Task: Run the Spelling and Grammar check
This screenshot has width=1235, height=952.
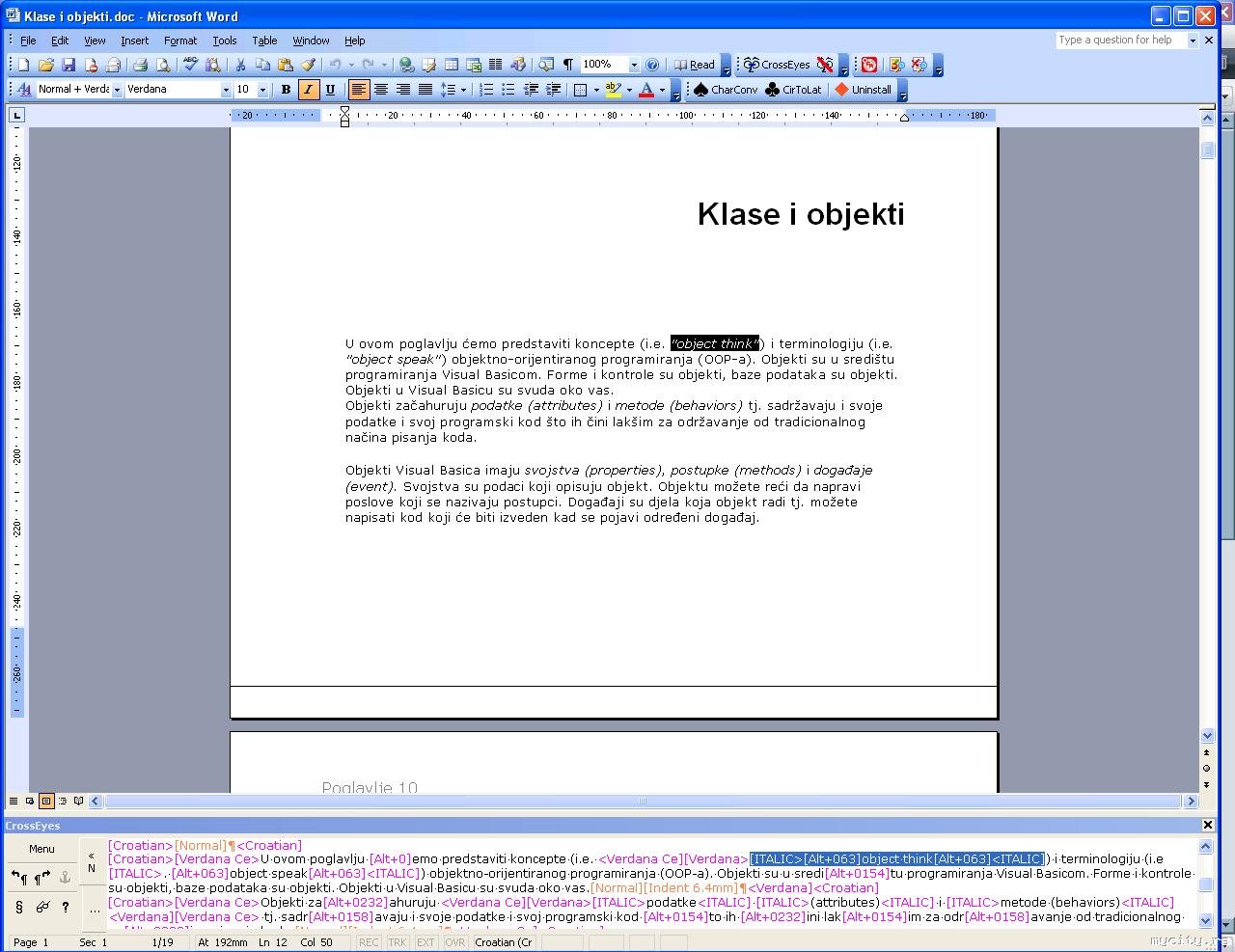Action: tap(191, 65)
